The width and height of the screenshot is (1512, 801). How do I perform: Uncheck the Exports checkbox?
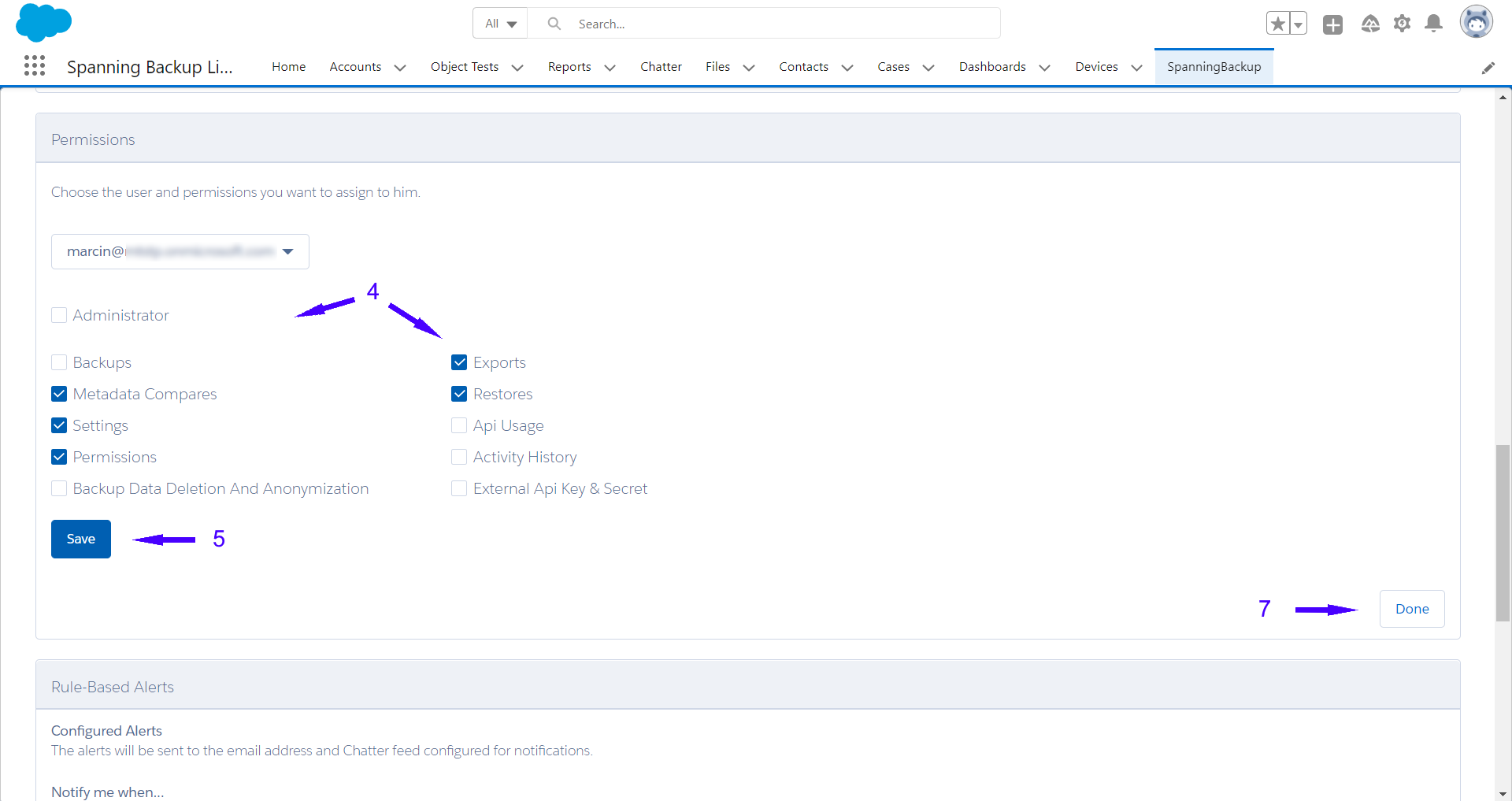[459, 362]
